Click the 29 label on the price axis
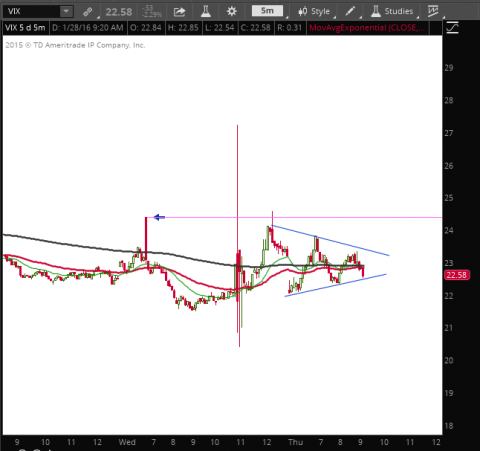 [x=449, y=68]
